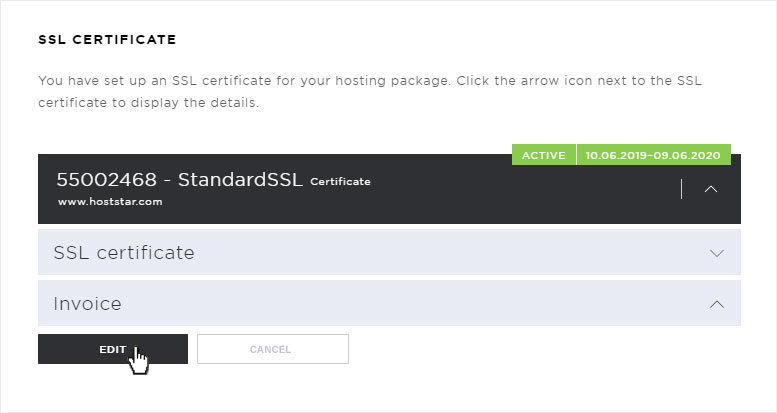
Task: Expand the SSL certificate section arrow
Action: pyautogui.click(x=717, y=253)
